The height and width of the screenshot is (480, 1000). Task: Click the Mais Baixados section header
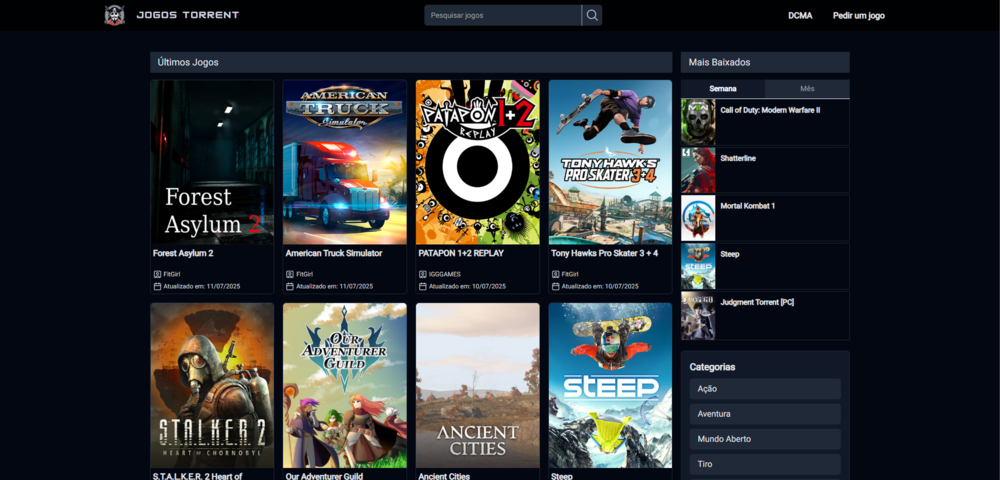tap(765, 62)
